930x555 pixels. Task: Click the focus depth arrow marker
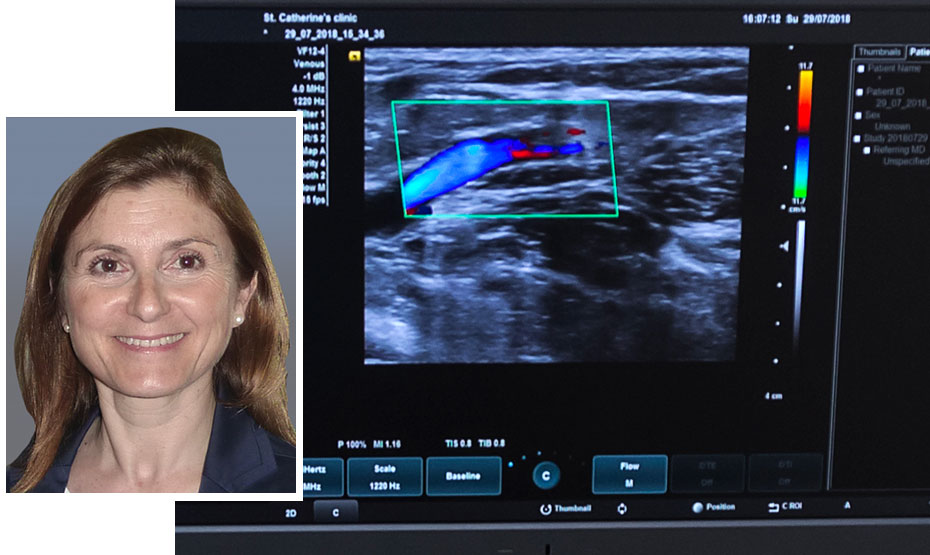pos(783,246)
